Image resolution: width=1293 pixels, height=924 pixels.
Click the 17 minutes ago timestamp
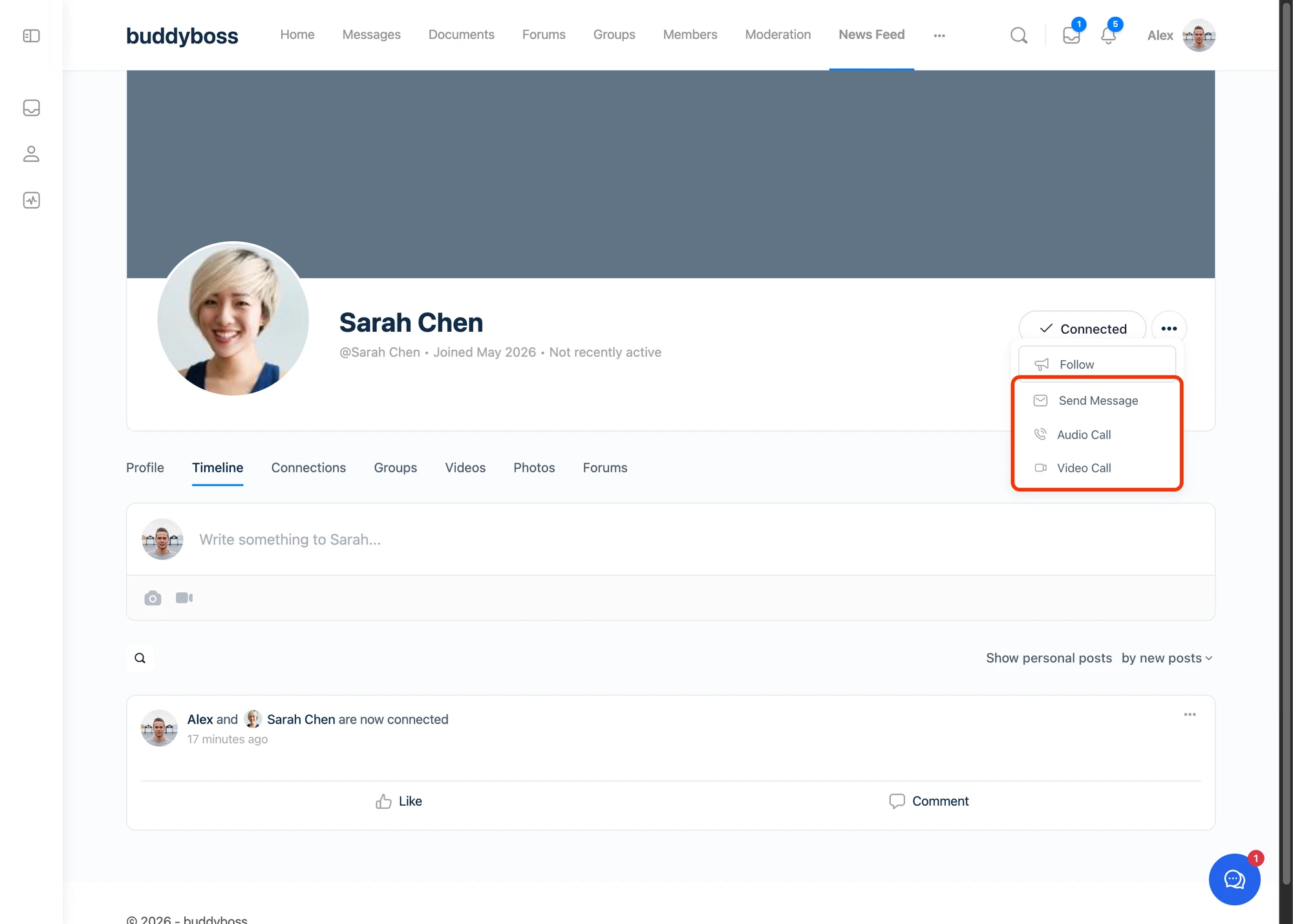227,739
